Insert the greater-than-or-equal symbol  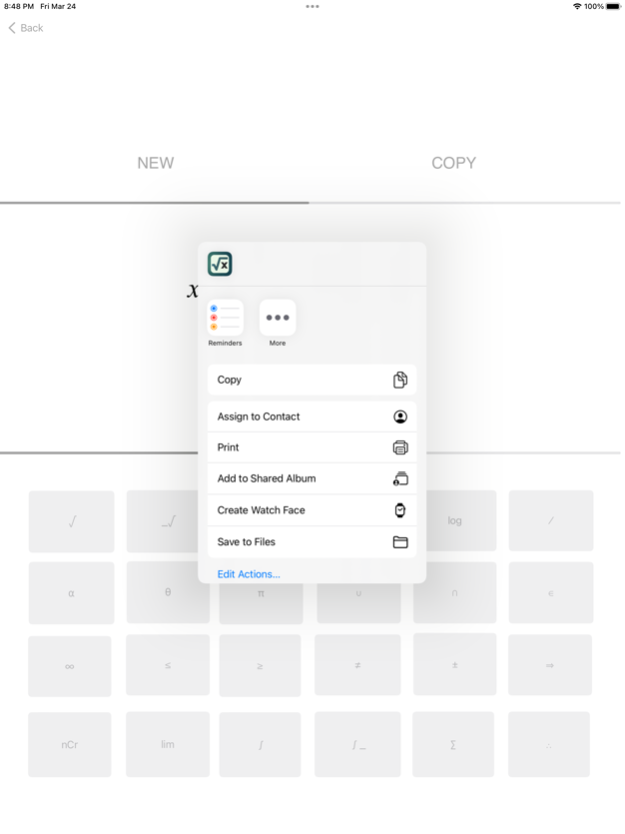pyautogui.click(x=260, y=665)
